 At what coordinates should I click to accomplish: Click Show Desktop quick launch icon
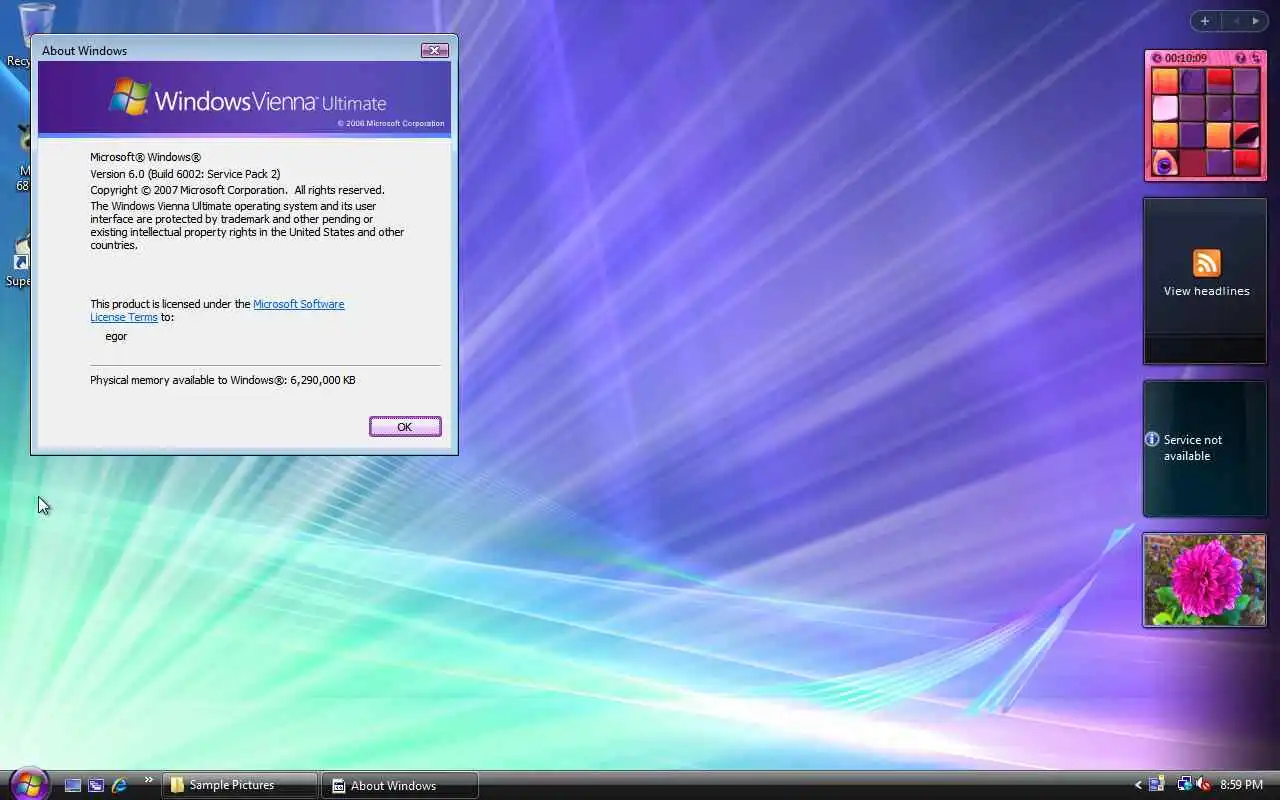pos(73,786)
